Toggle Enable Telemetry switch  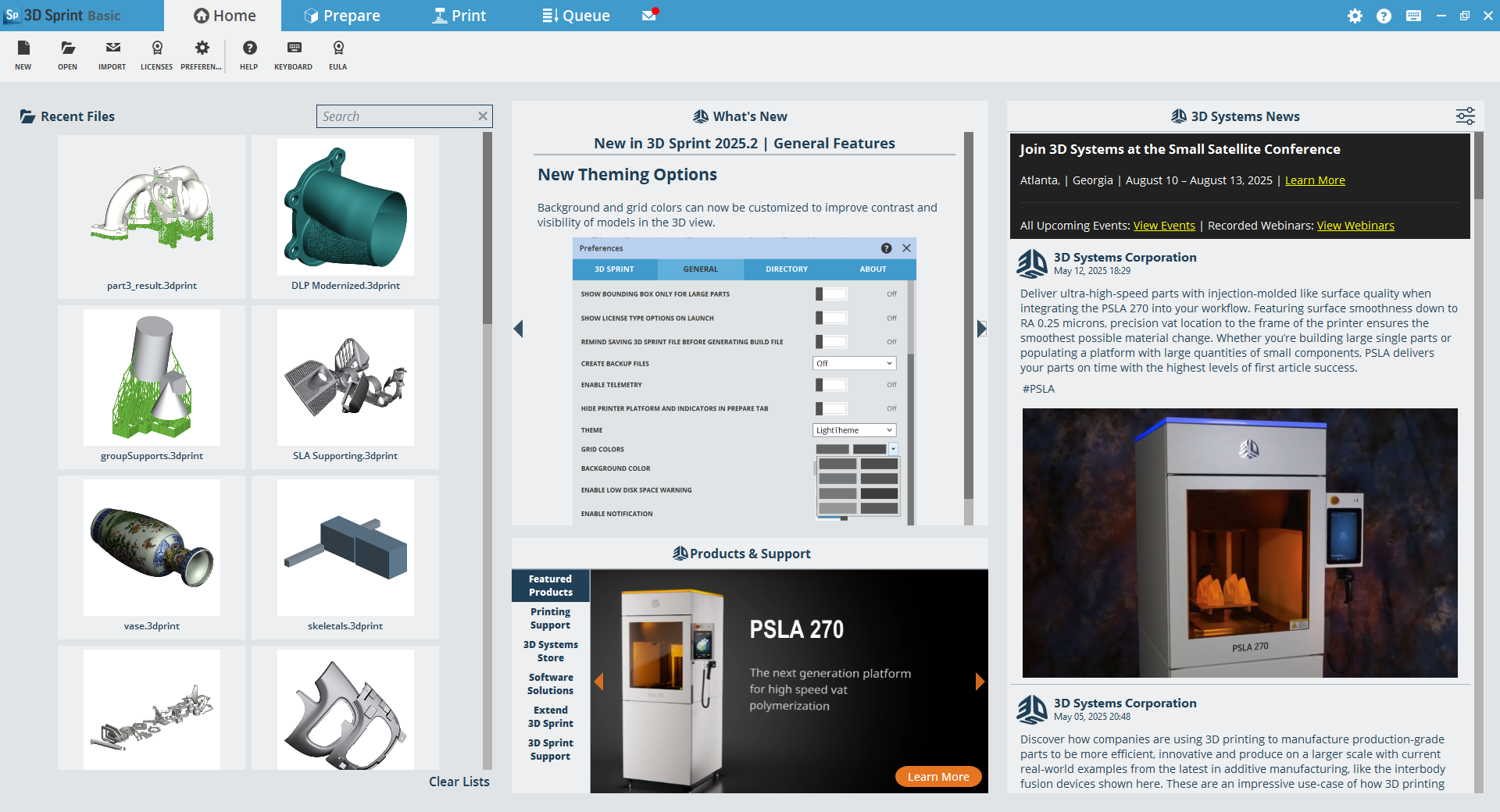click(x=831, y=385)
